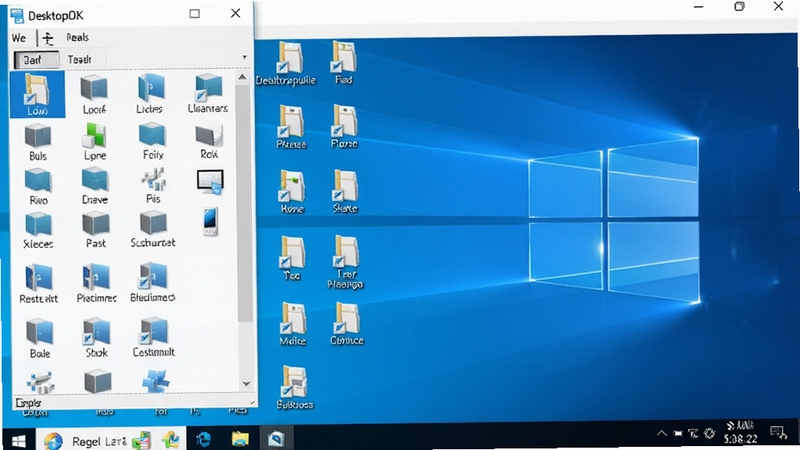Expand the dropdown arrow at tab bar right
Viewport: 800px width, 450px height.
[244, 57]
